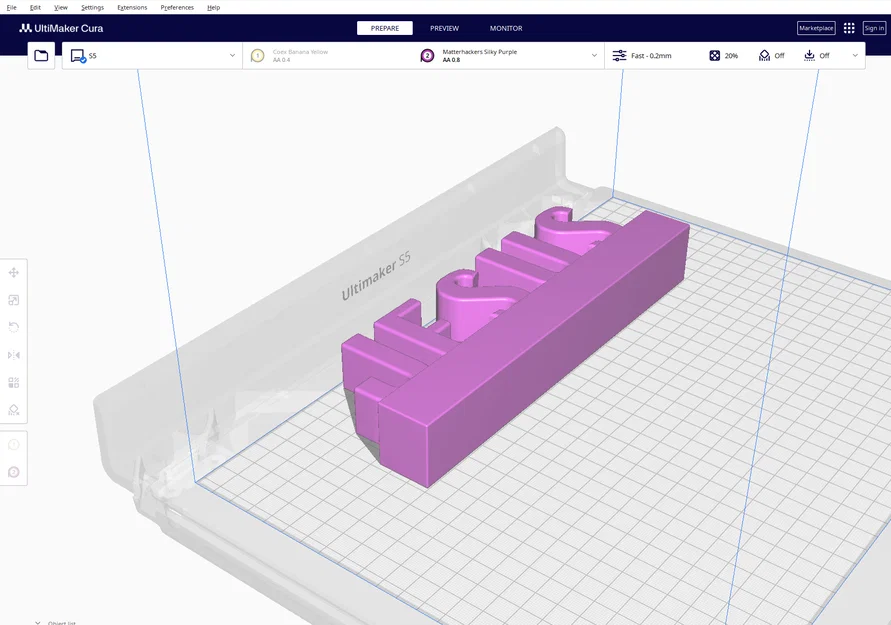This screenshot has height=625, width=891.
Task: Open the Marketplace button
Action: click(x=816, y=28)
